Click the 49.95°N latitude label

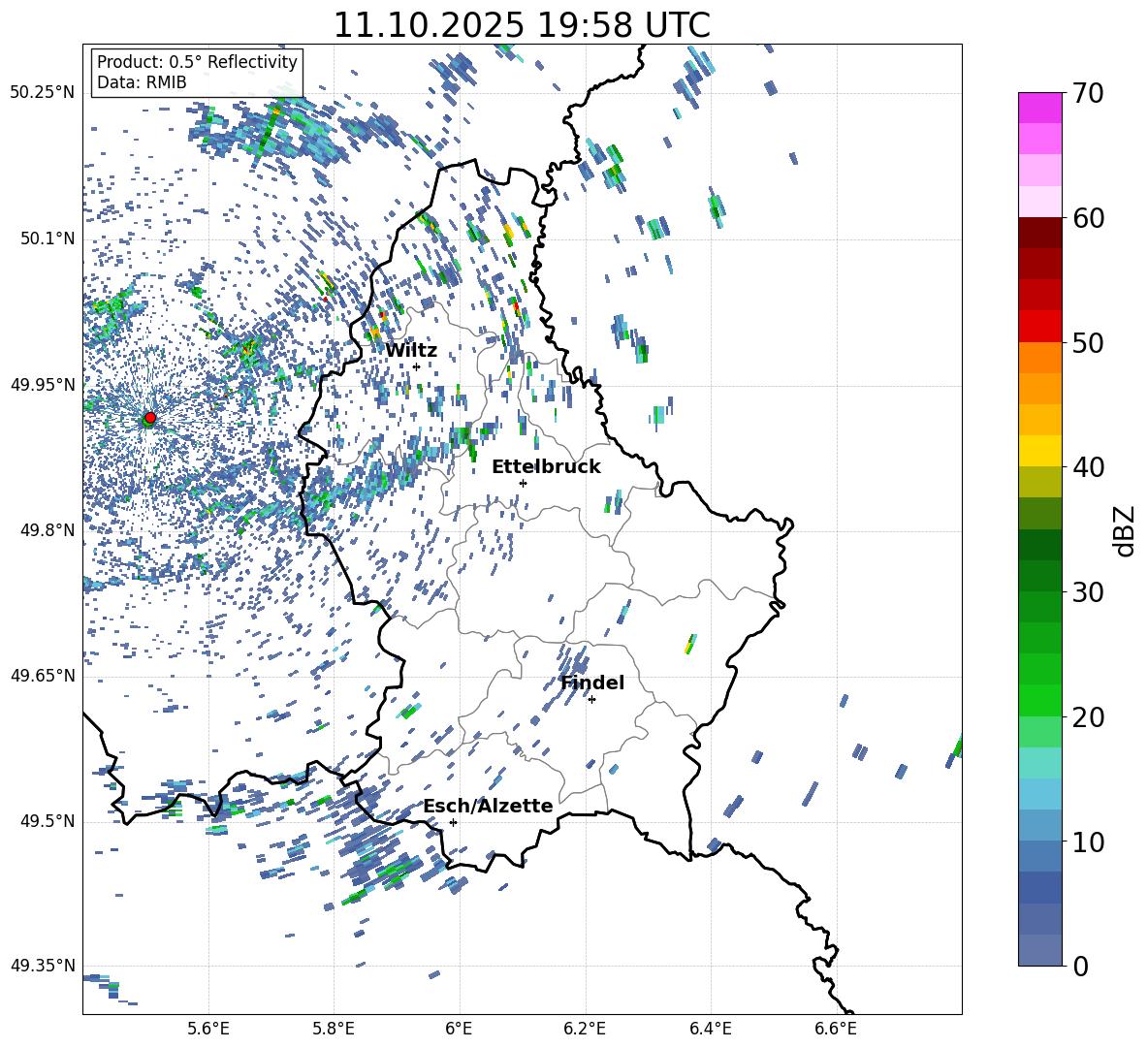(43, 385)
